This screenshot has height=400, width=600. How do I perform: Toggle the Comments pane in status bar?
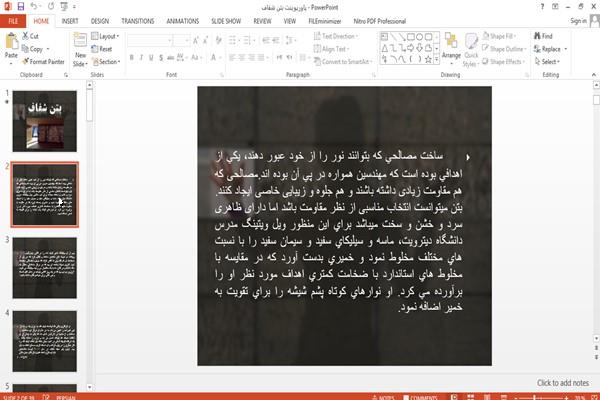[x=420, y=397]
